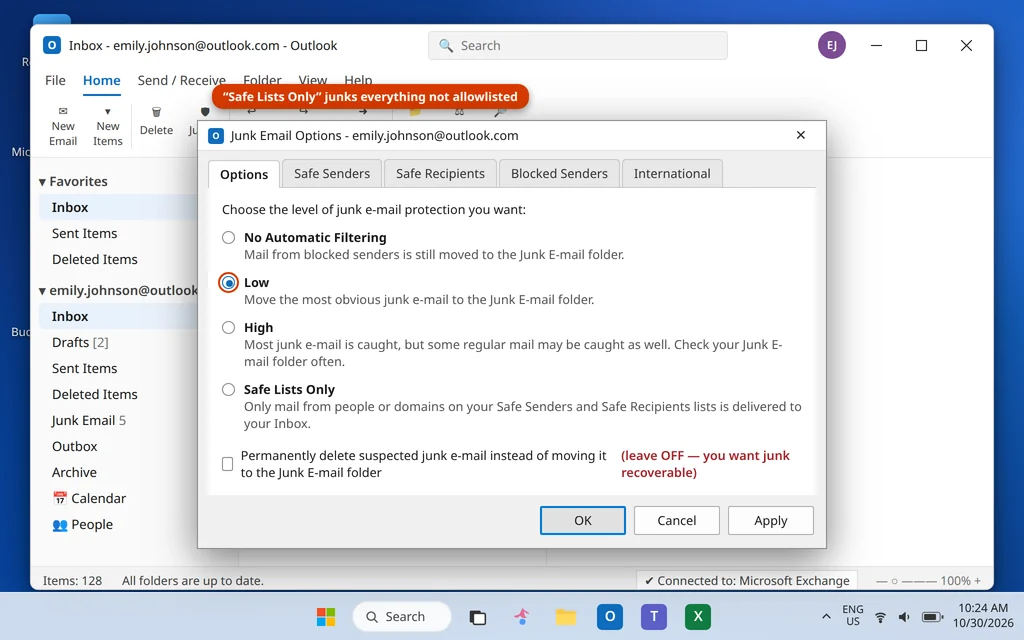Image resolution: width=1024 pixels, height=640 pixels.
Task: Click the zoom out minus in the status bar
Action: point(881,581)
